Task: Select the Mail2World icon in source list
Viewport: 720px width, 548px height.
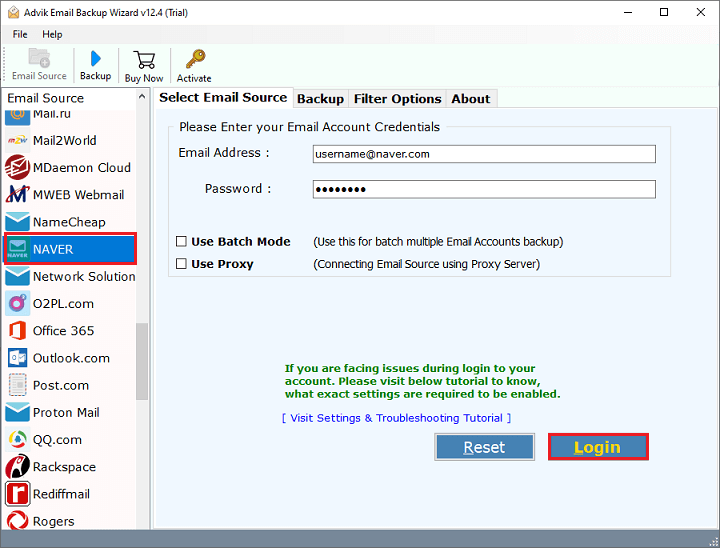Action: click(x=17, y=141)
